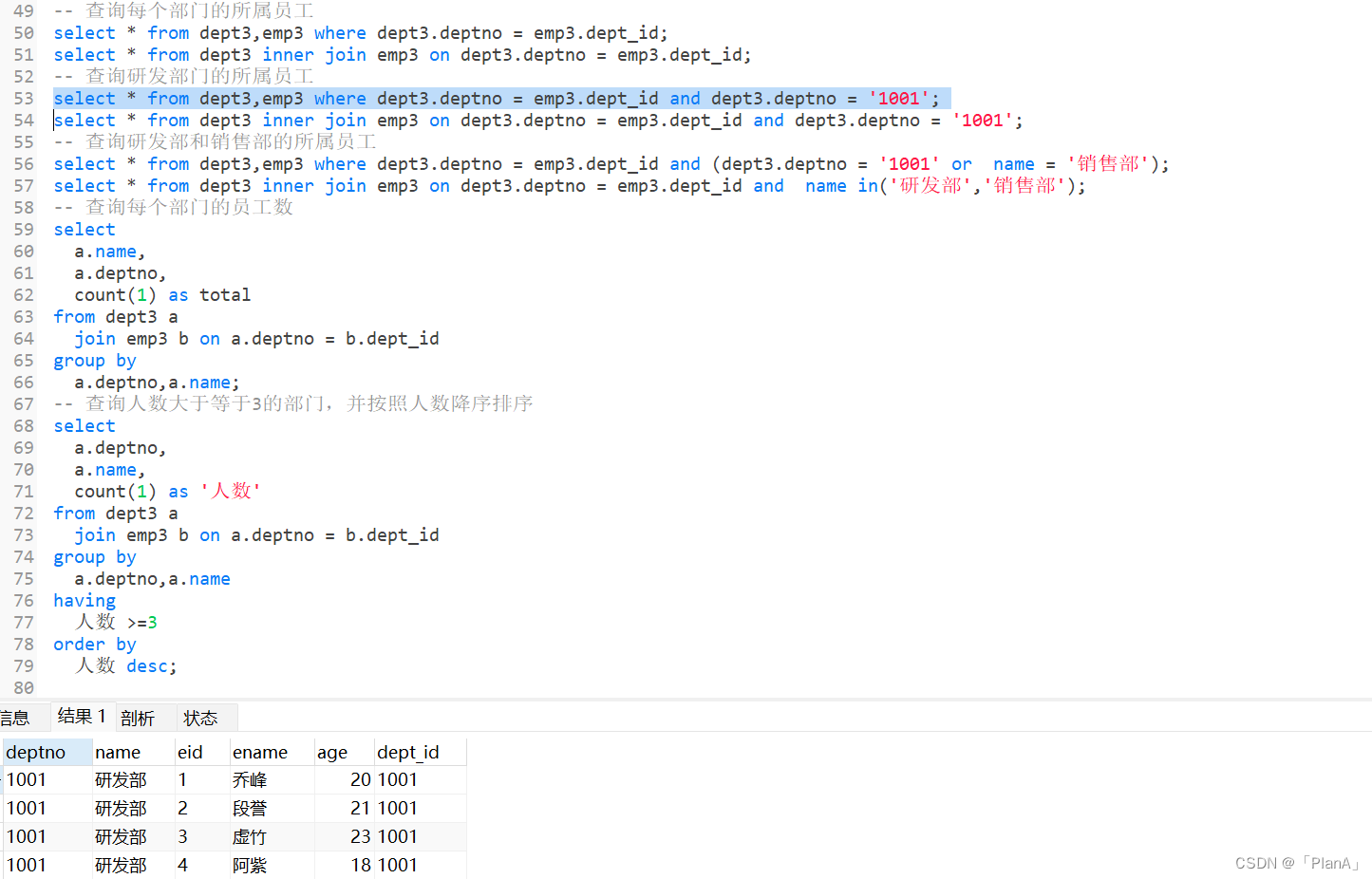This screenshot has height=879, width=1372.
Task: Open the 结果 1 tab
Action: pos(82,717)
